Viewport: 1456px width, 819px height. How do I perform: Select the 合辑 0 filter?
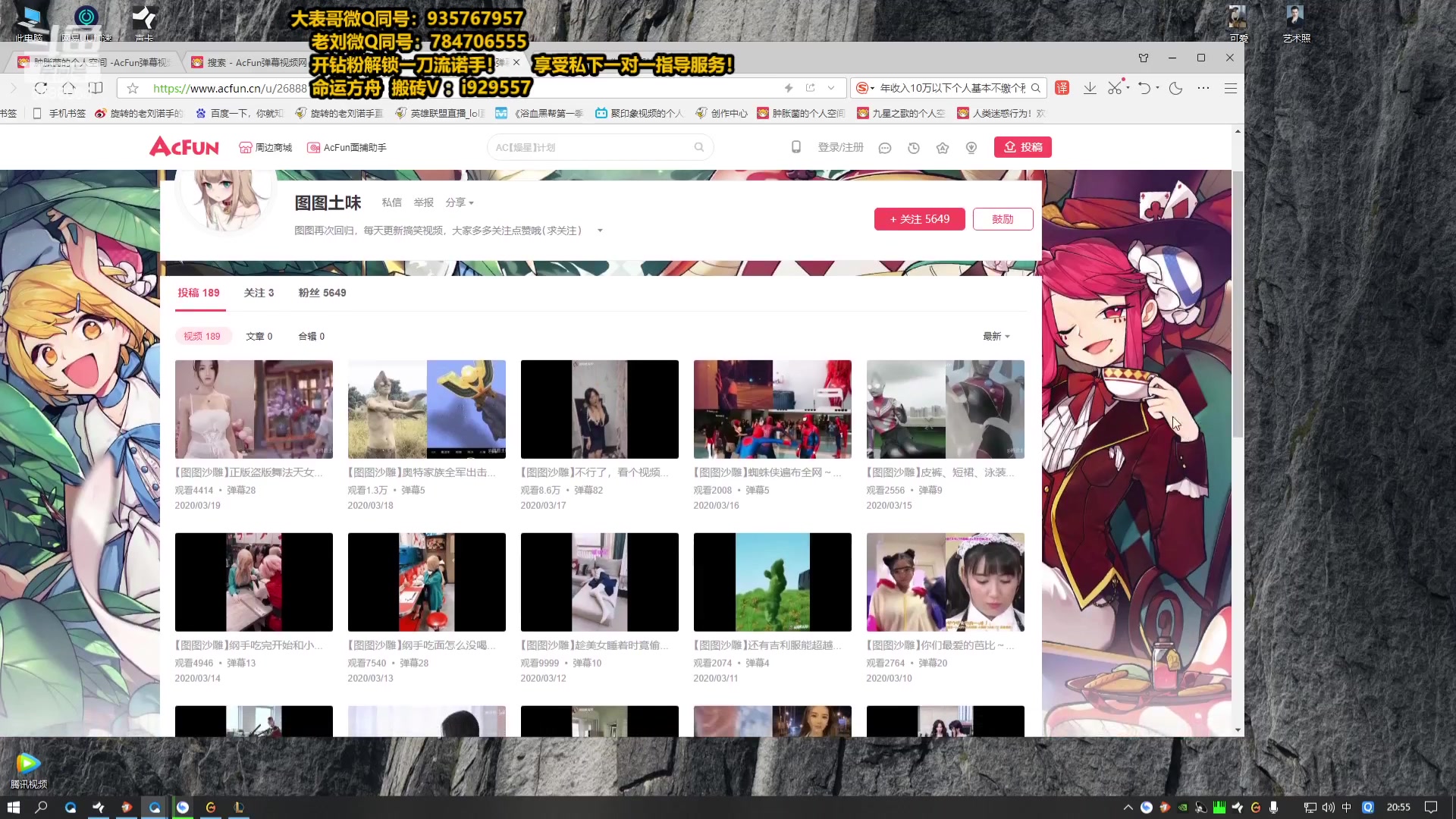312,336
